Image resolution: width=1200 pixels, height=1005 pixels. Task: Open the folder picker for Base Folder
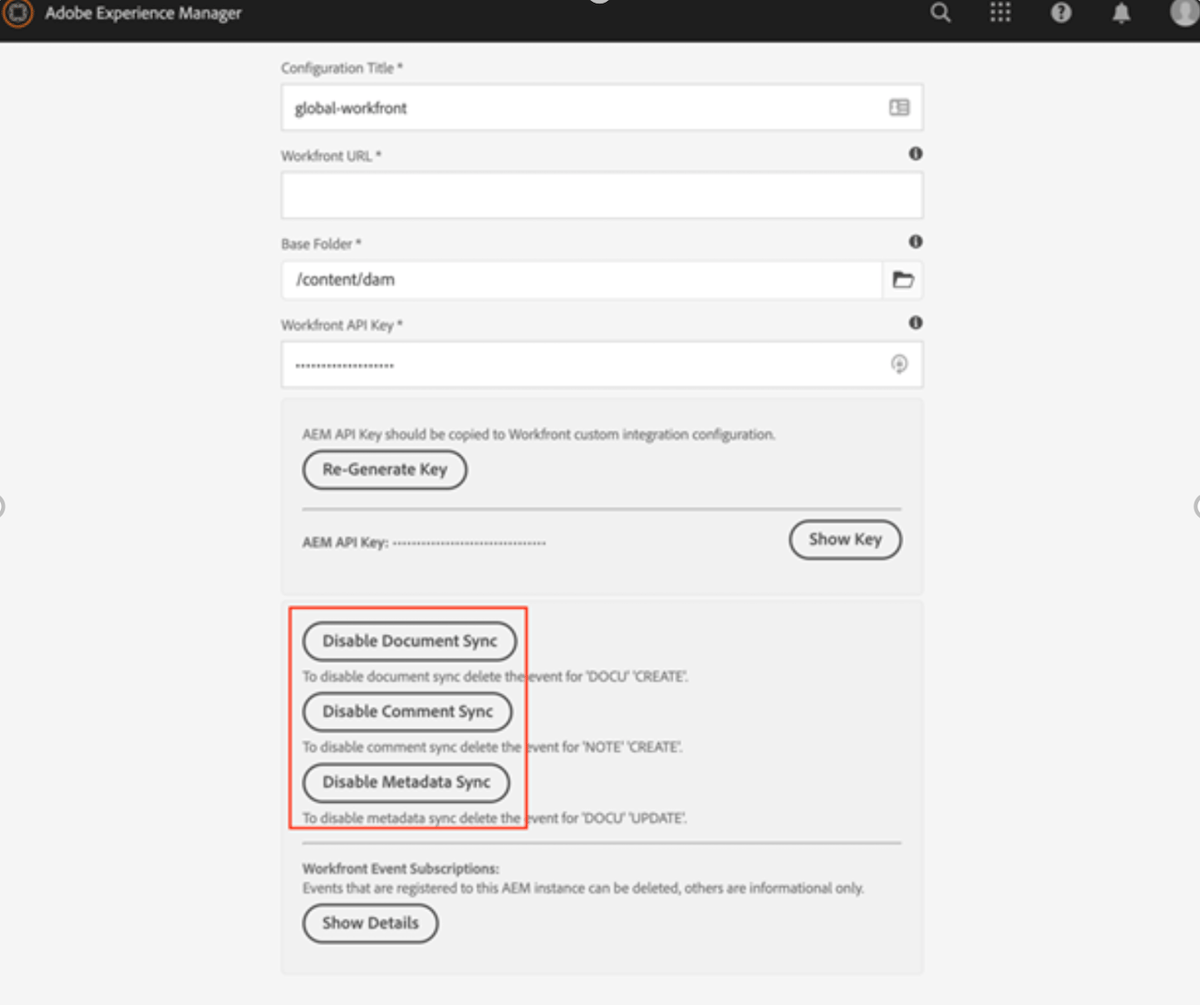coord(902,280)
